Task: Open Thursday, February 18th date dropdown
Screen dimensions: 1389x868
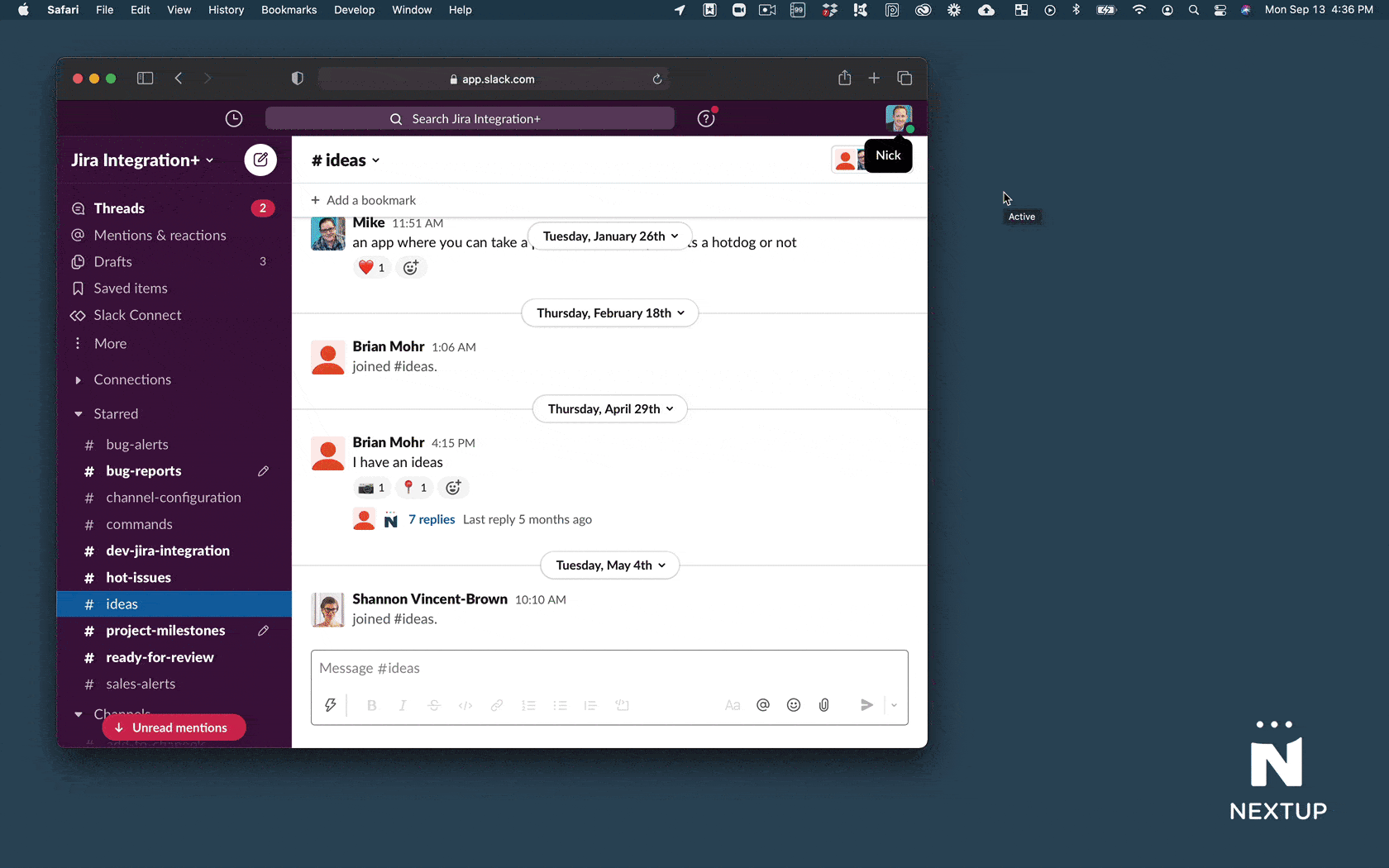Action: (x=610, y=313)
